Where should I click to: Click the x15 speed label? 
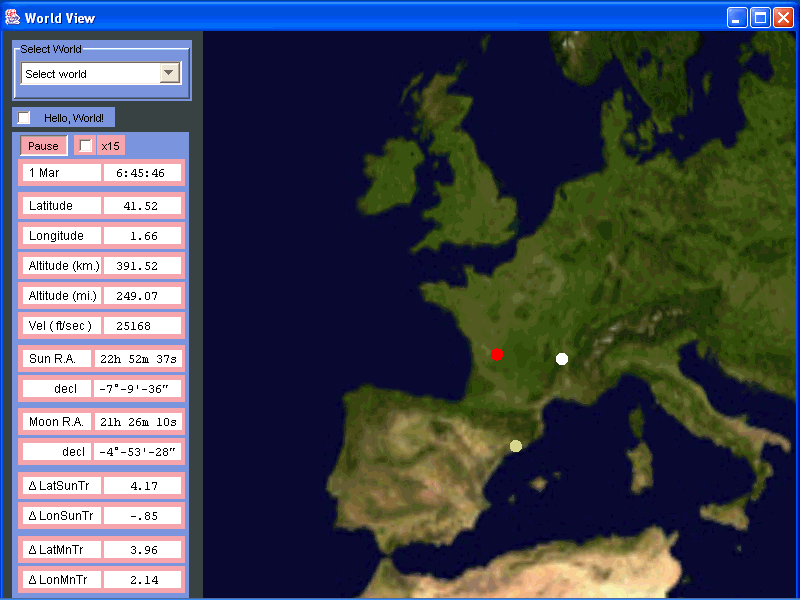tap(110, 146)
